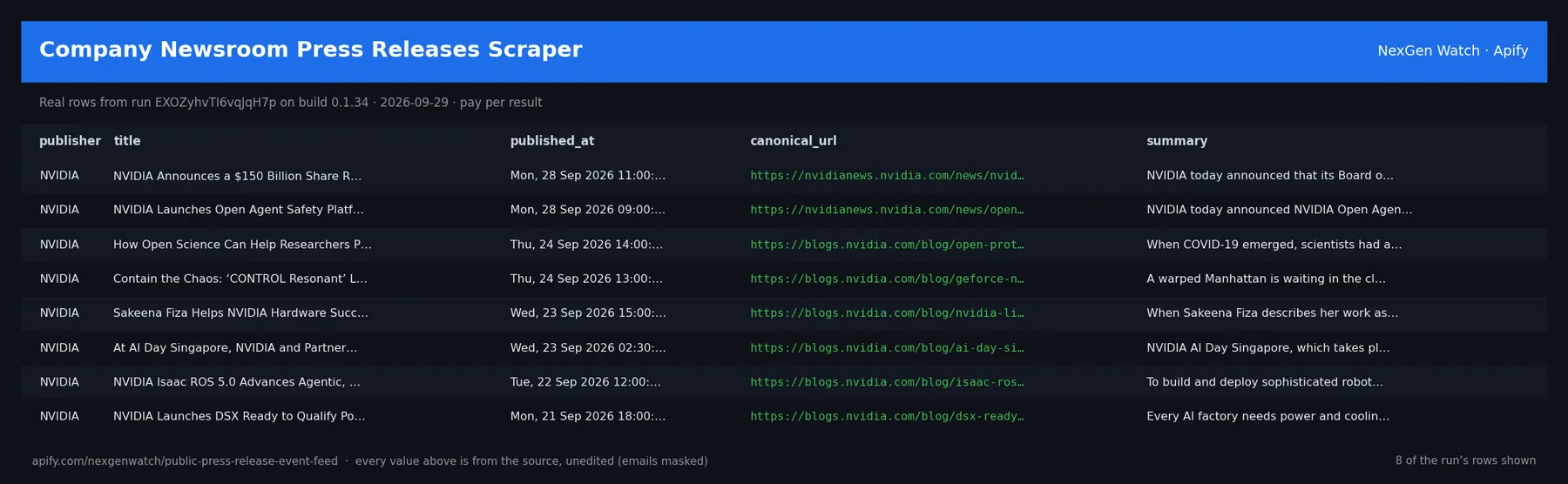The image size is (1568, 484).
Task: Open the blogs.nvidia.com/blog/dsx-ready… link
Action: point(887,416)
